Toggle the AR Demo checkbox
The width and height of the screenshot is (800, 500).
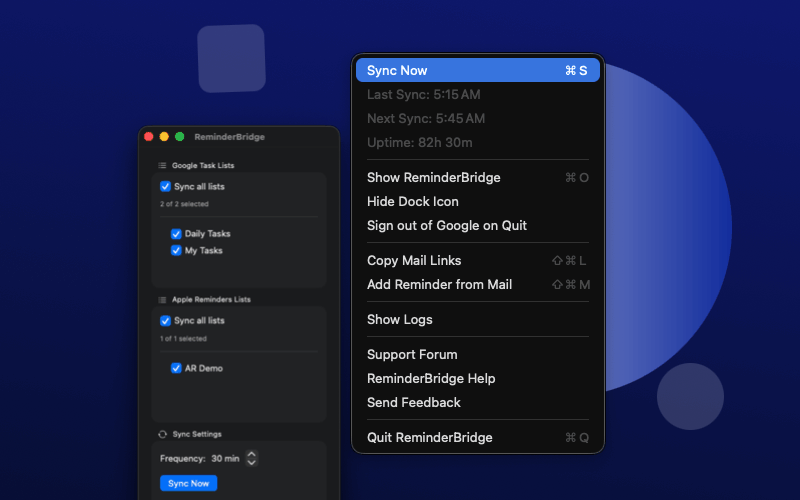(177, 368)
